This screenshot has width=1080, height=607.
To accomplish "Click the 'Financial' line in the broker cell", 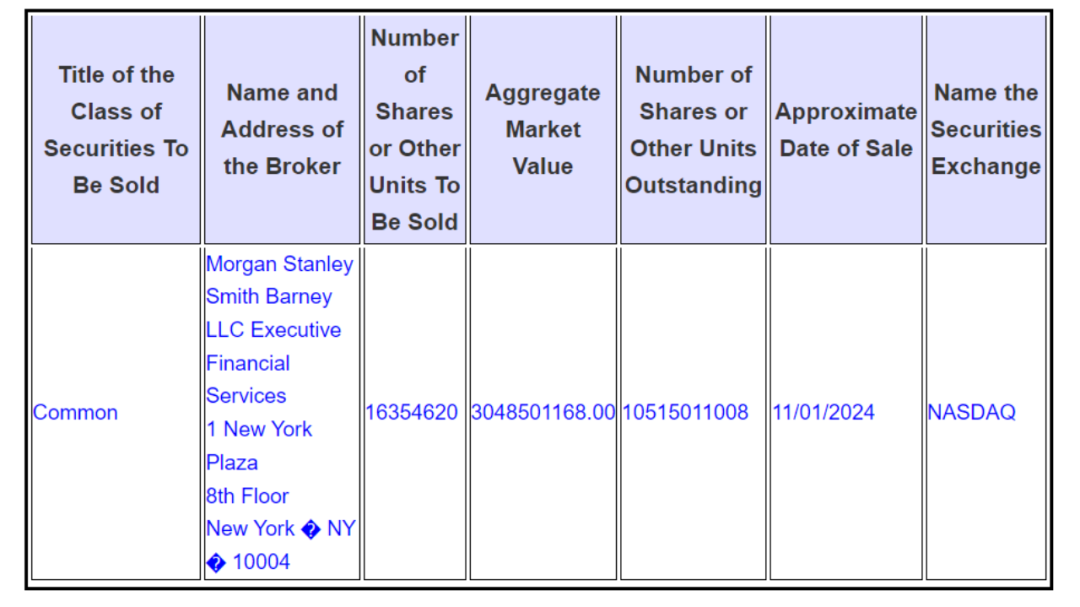I will 248,363.
